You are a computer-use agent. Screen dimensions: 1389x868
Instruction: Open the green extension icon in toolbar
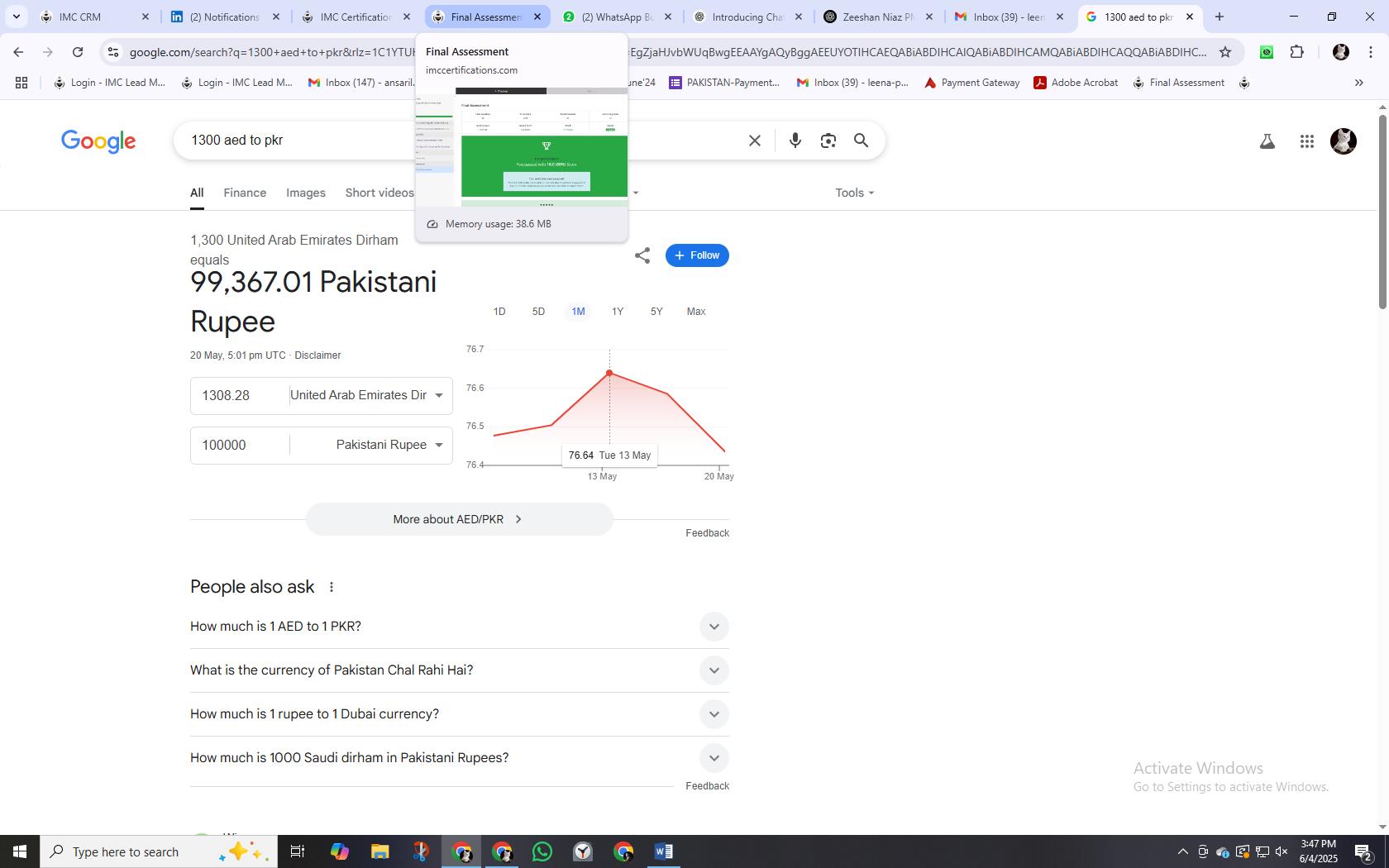(1267, 52)
